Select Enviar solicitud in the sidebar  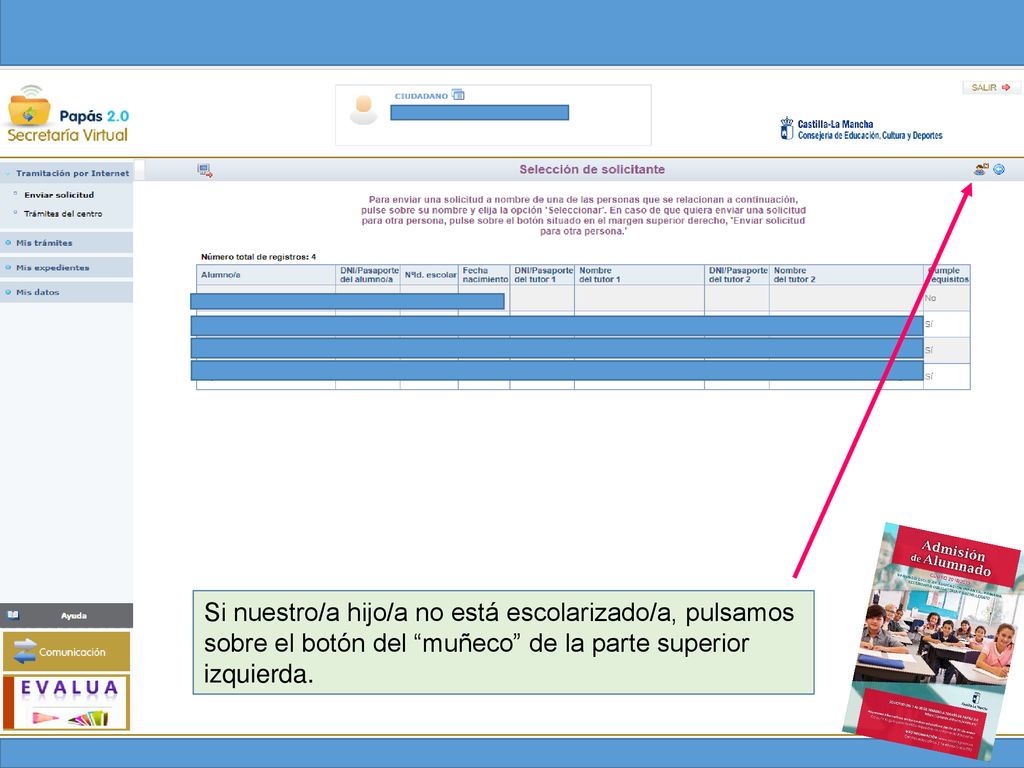pos(59,195)
